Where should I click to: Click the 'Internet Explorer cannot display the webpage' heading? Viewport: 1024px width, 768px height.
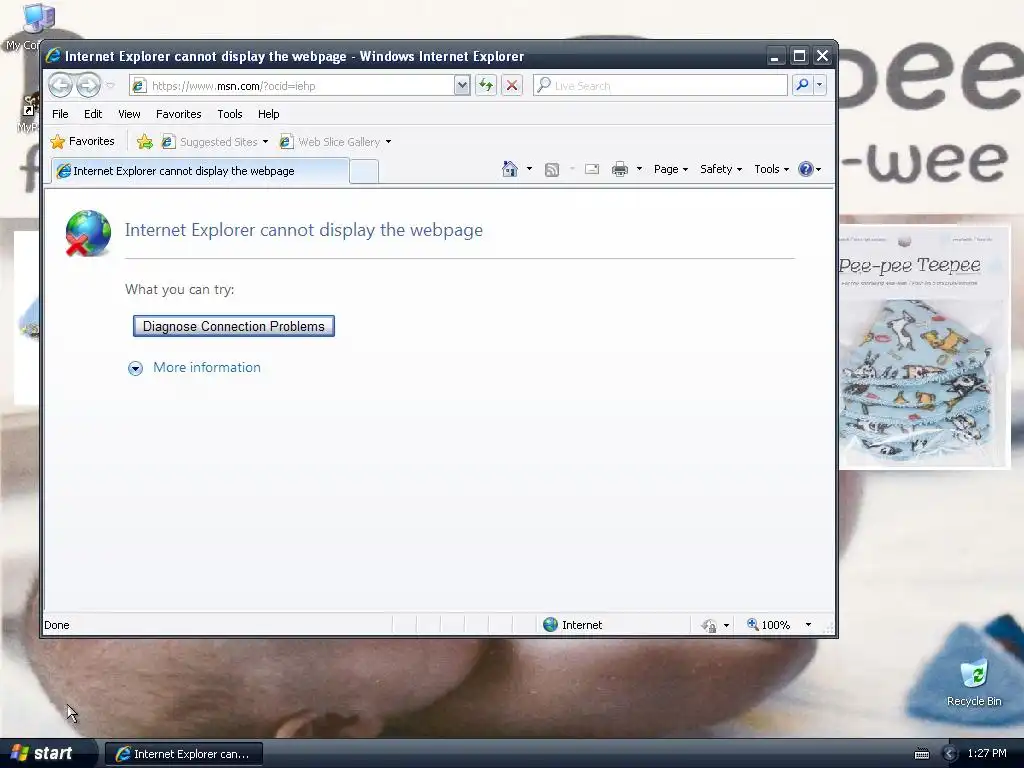coord(304,230)
